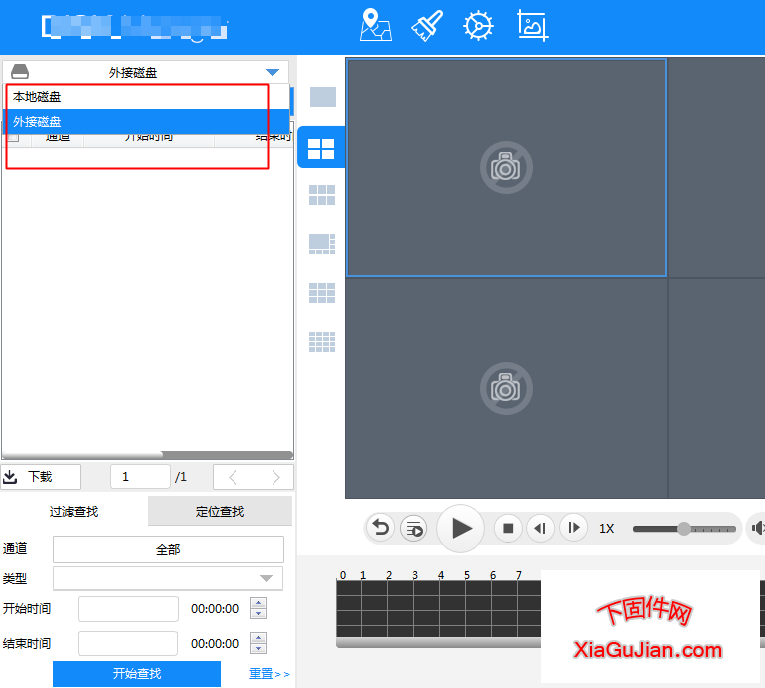Click the brush cleanup icon in top bar
This screenshot has width=765, height=688.
[x=427, y=25]
